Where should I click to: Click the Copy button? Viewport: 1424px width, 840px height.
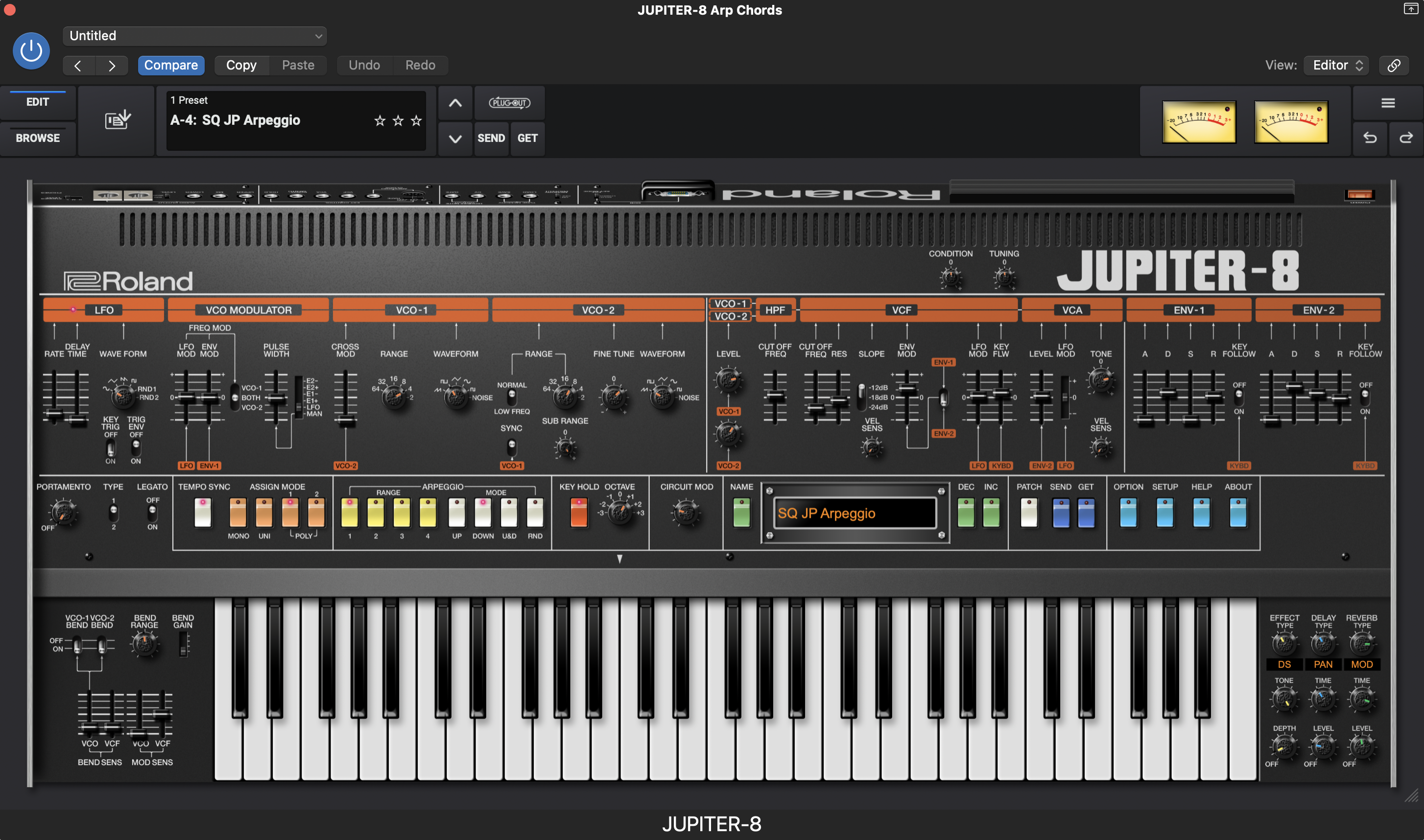241,65
